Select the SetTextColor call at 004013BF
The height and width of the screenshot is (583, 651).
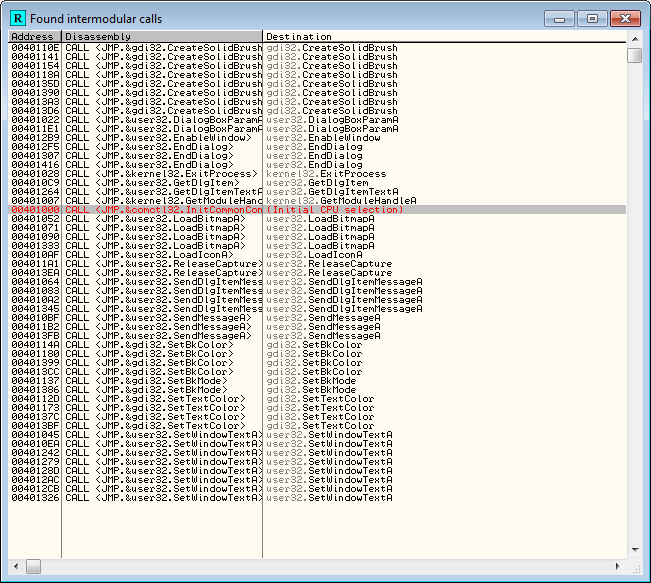click(x=317, y=426)
